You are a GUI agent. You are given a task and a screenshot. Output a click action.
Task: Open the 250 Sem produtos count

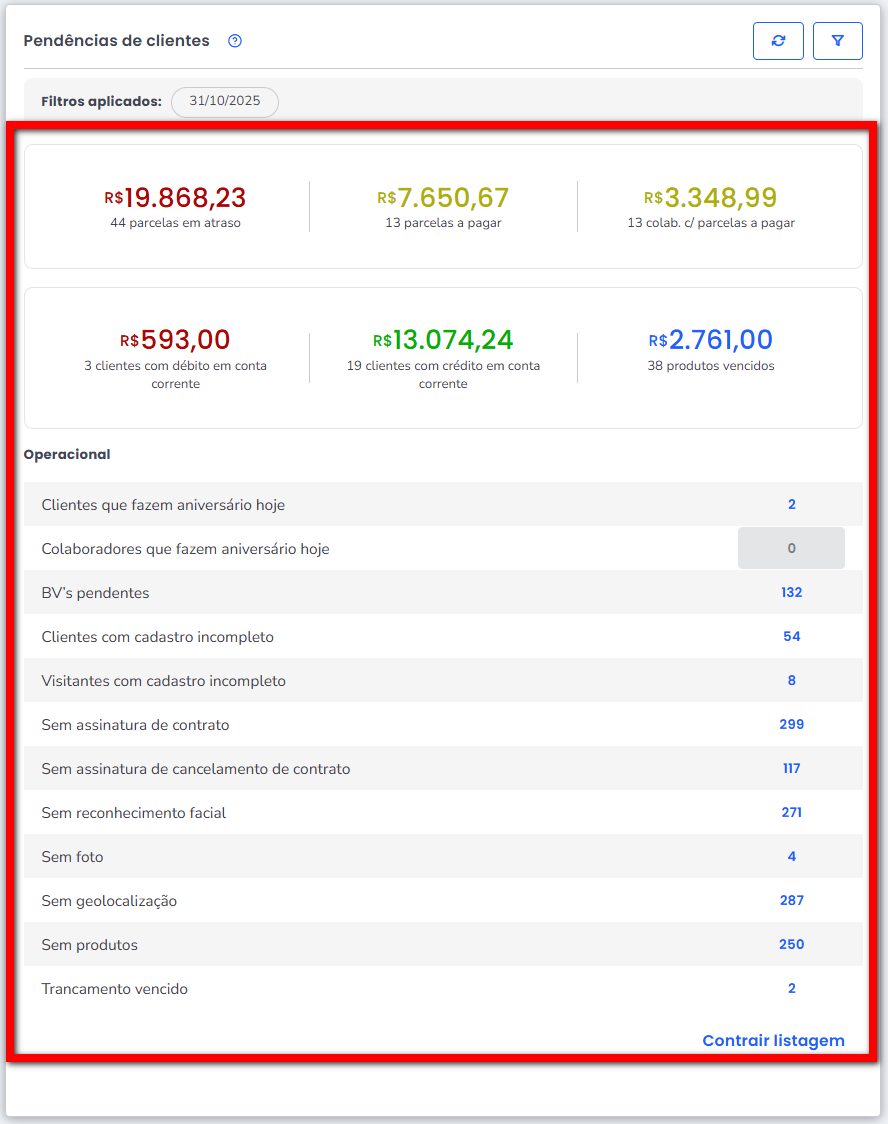791,945
